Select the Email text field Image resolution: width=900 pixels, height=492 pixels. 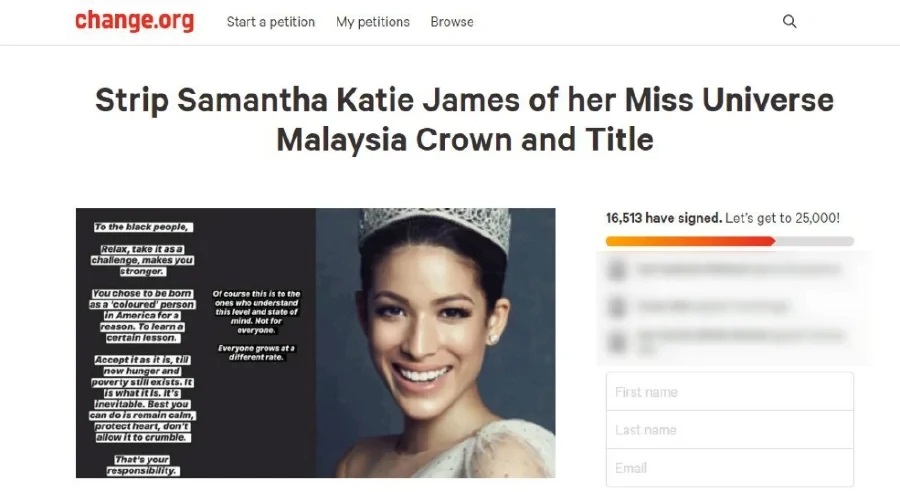[730, 467]
